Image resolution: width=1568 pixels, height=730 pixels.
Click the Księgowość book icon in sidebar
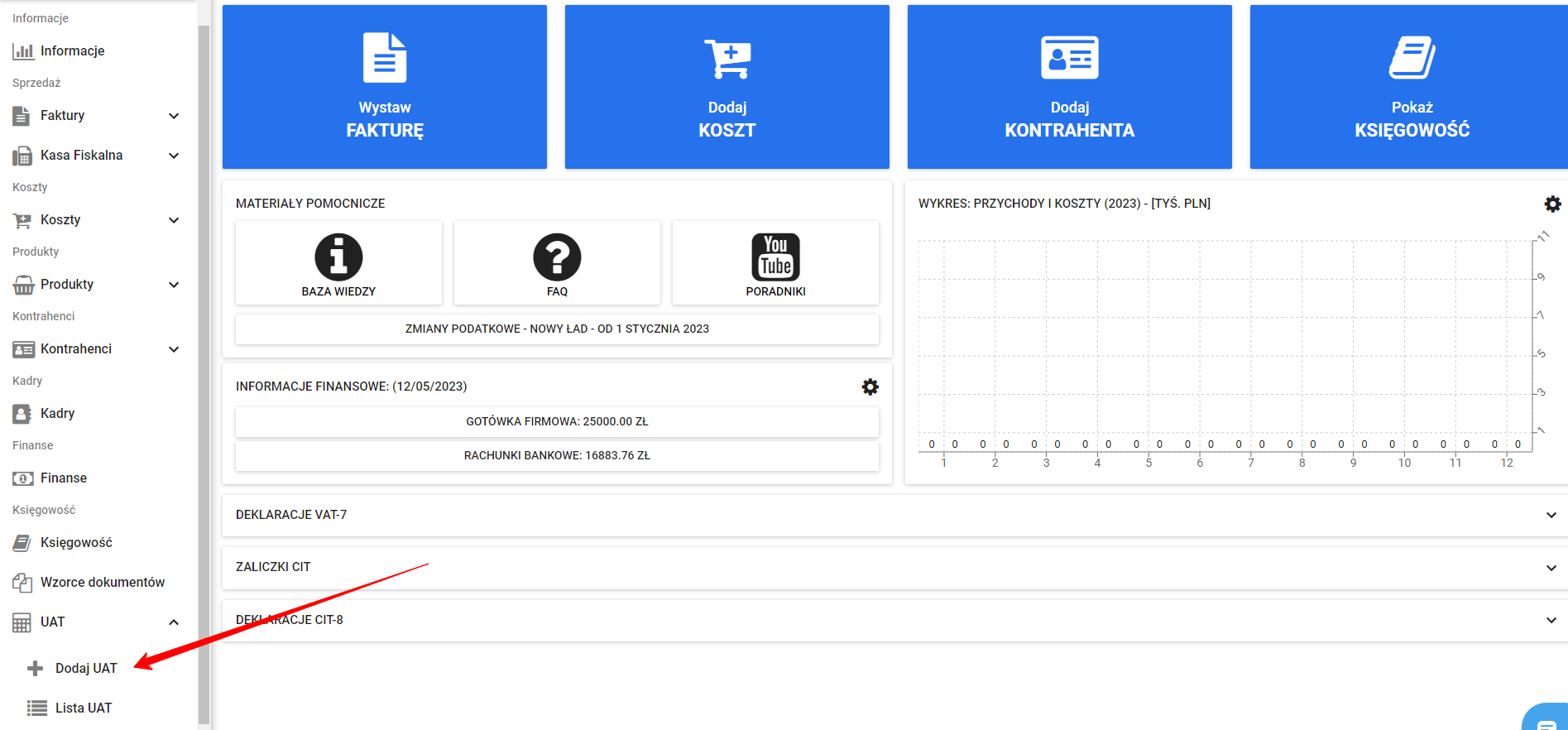pyautogui.click(x=22, y=543)
